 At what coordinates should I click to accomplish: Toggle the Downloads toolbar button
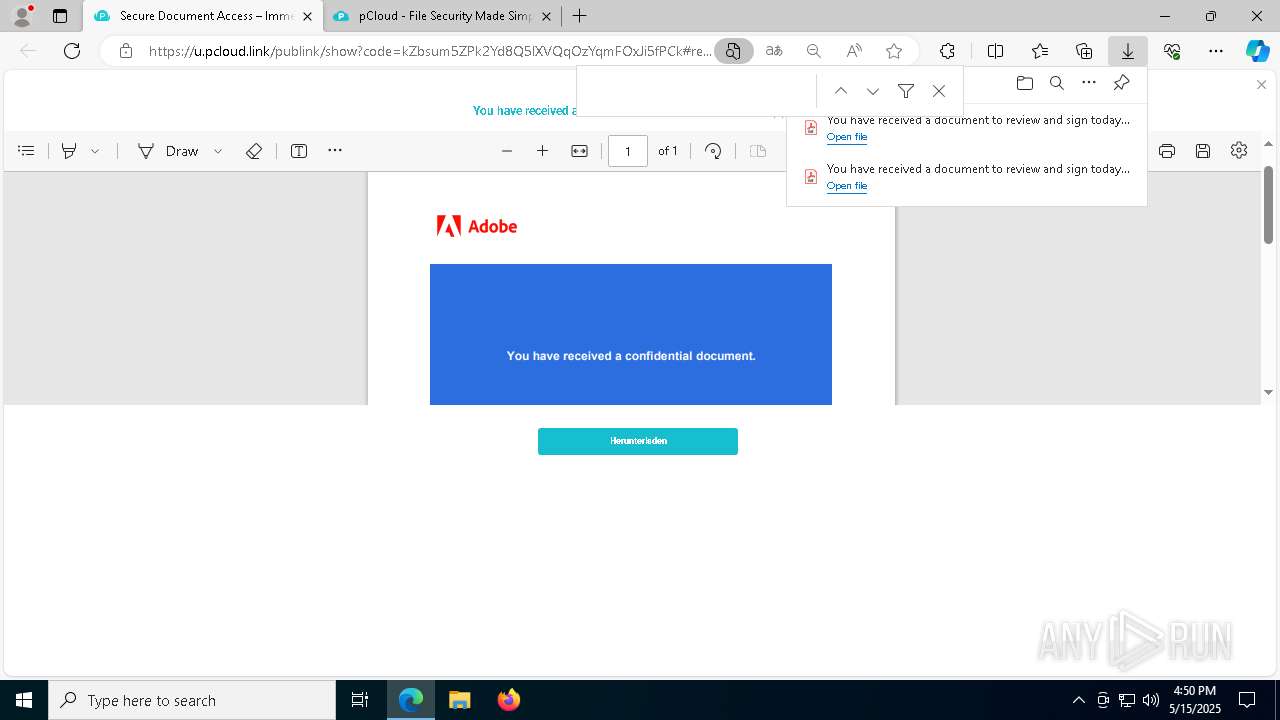(x=1128, y=51)
